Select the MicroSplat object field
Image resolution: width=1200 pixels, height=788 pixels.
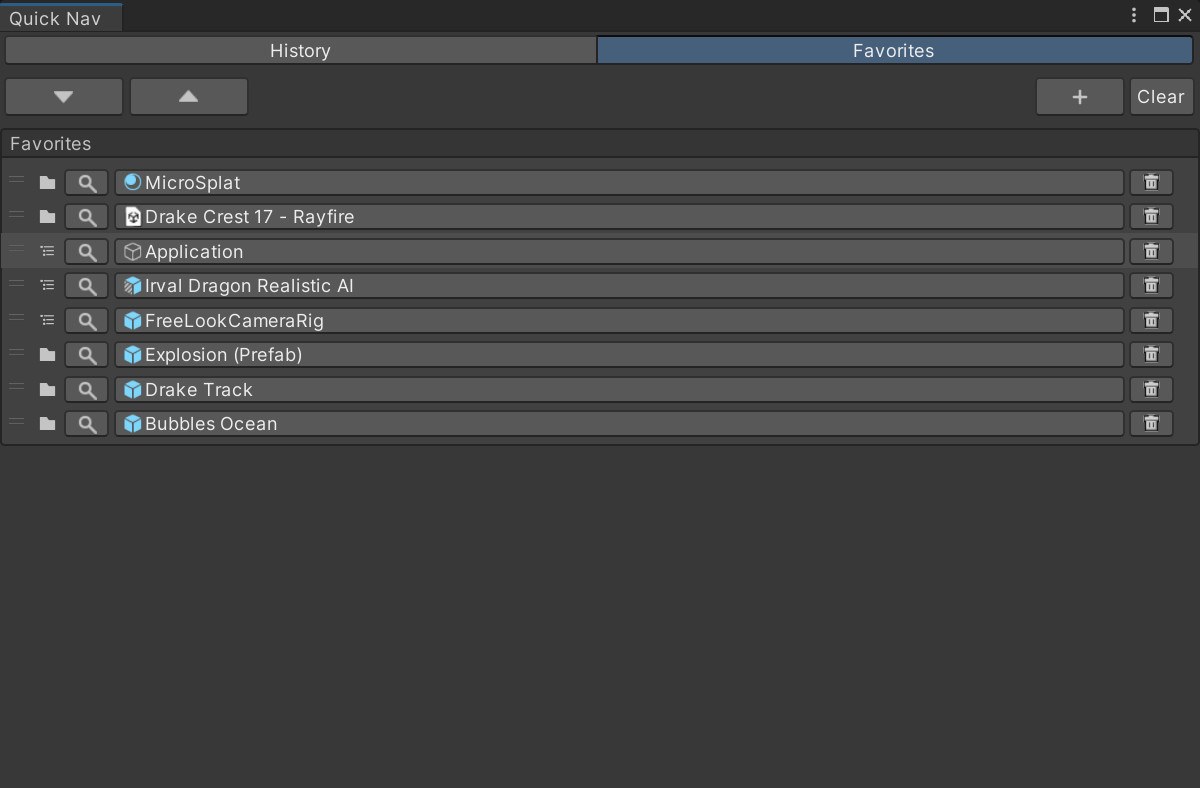point(619,183)
